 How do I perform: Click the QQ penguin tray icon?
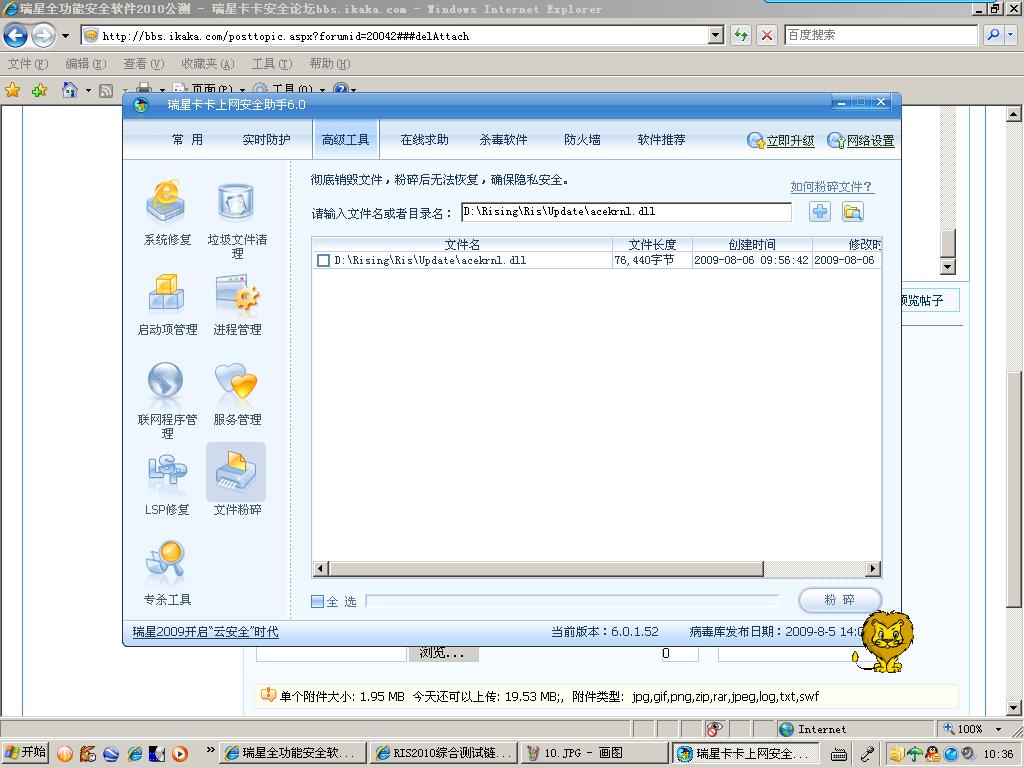[932, 754]
